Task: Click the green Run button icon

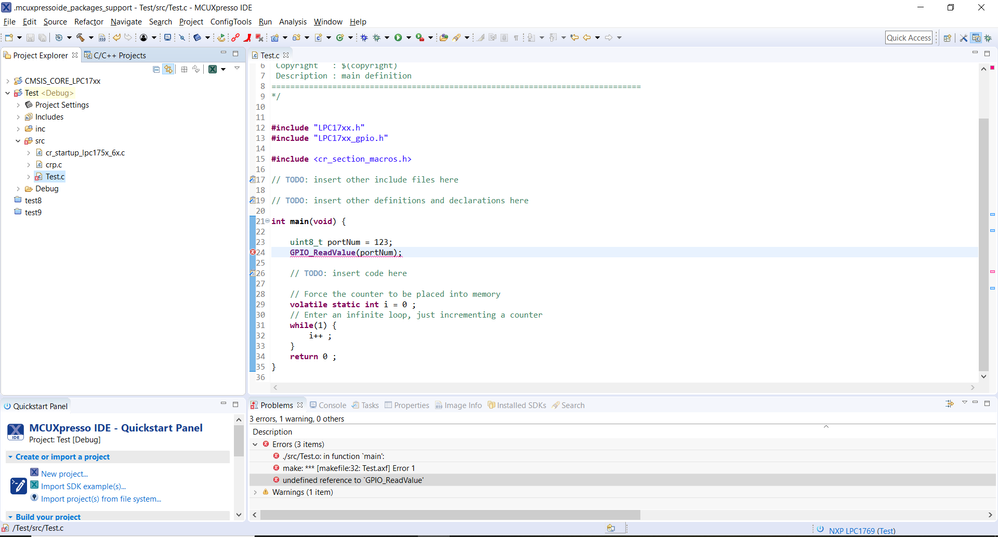Action: tap(398, 38)
